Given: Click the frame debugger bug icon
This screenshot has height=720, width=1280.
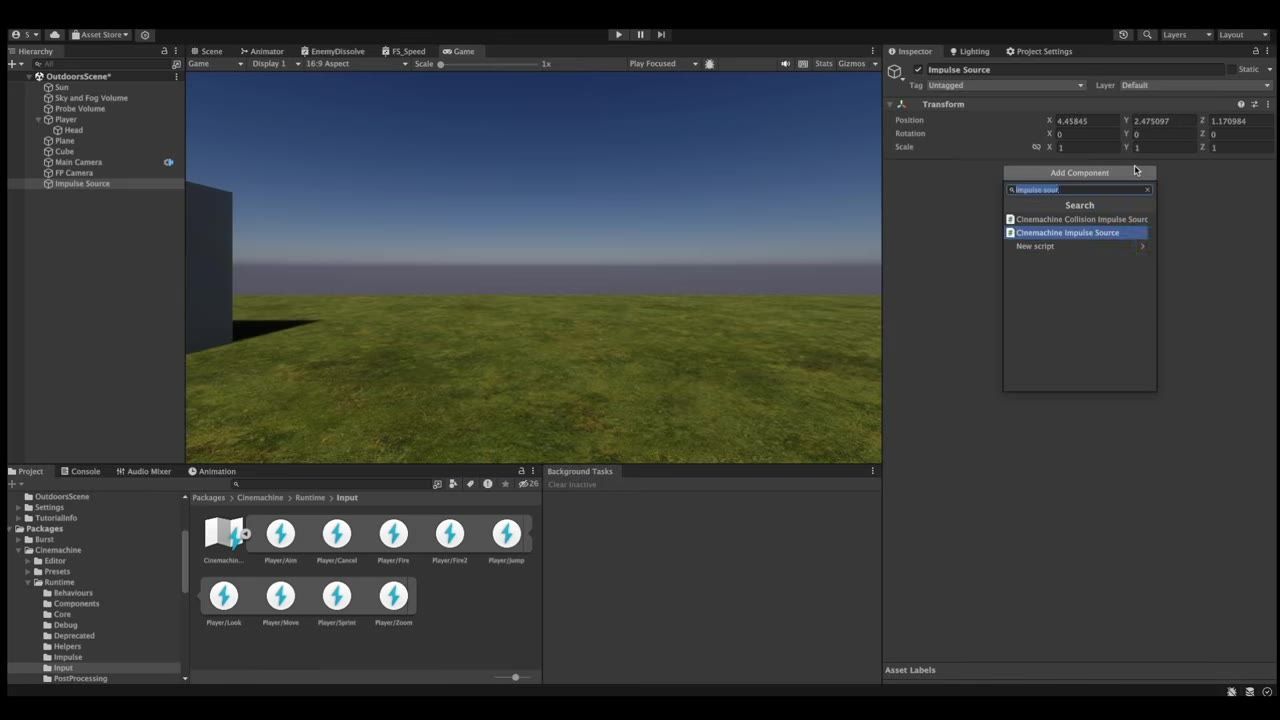Looking at the screenshot, I should pyautogui.click(x=710, y=63).
